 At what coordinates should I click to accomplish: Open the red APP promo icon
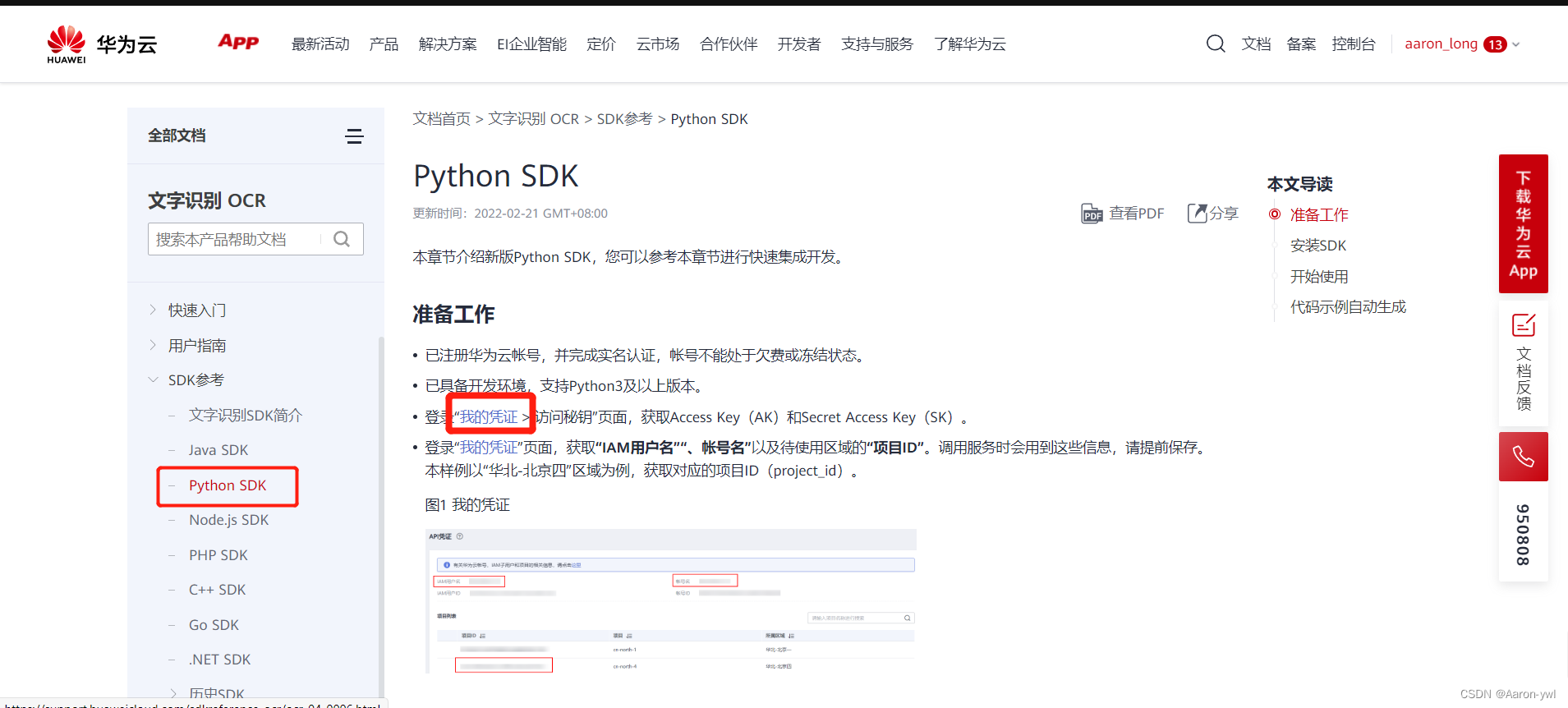(238, 42)
